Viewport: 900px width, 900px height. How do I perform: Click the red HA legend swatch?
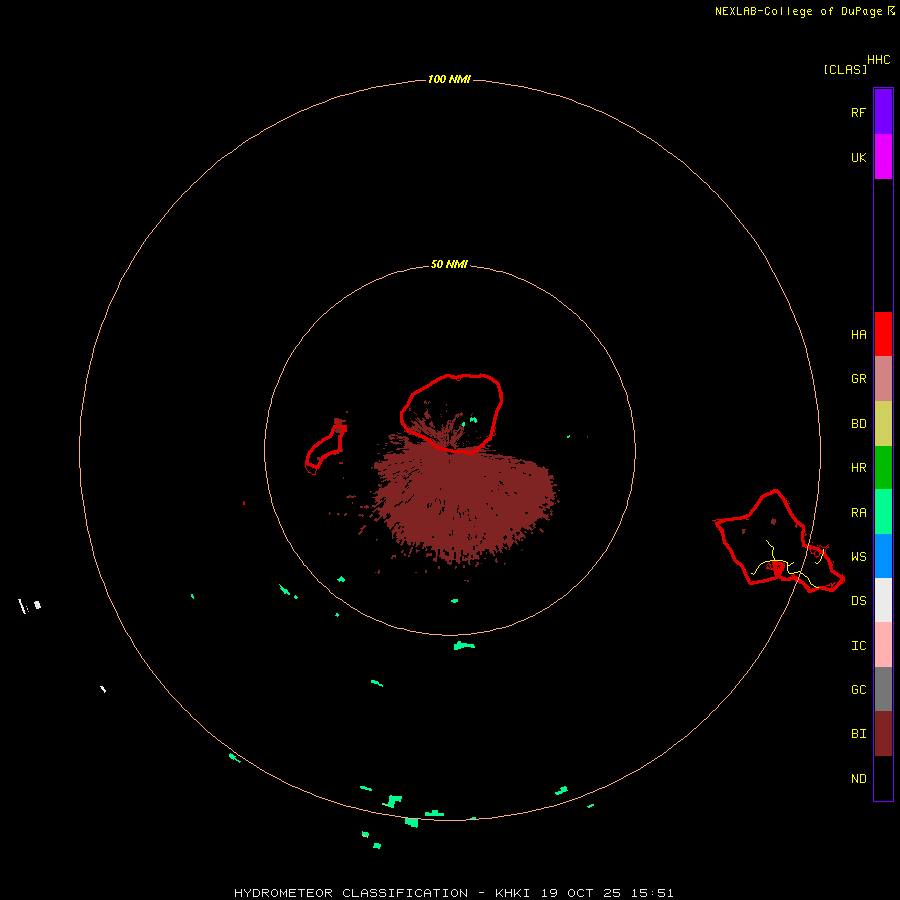883,334
